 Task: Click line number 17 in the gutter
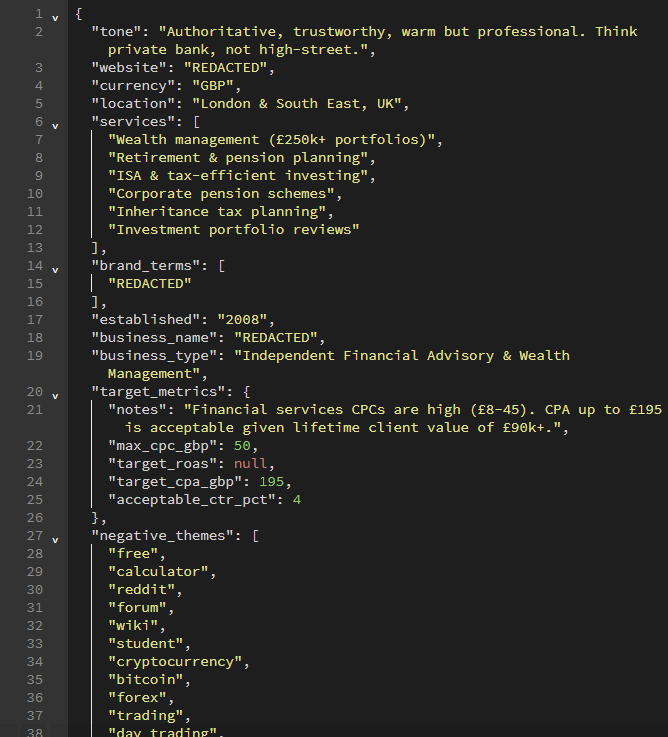pos(35,320)
